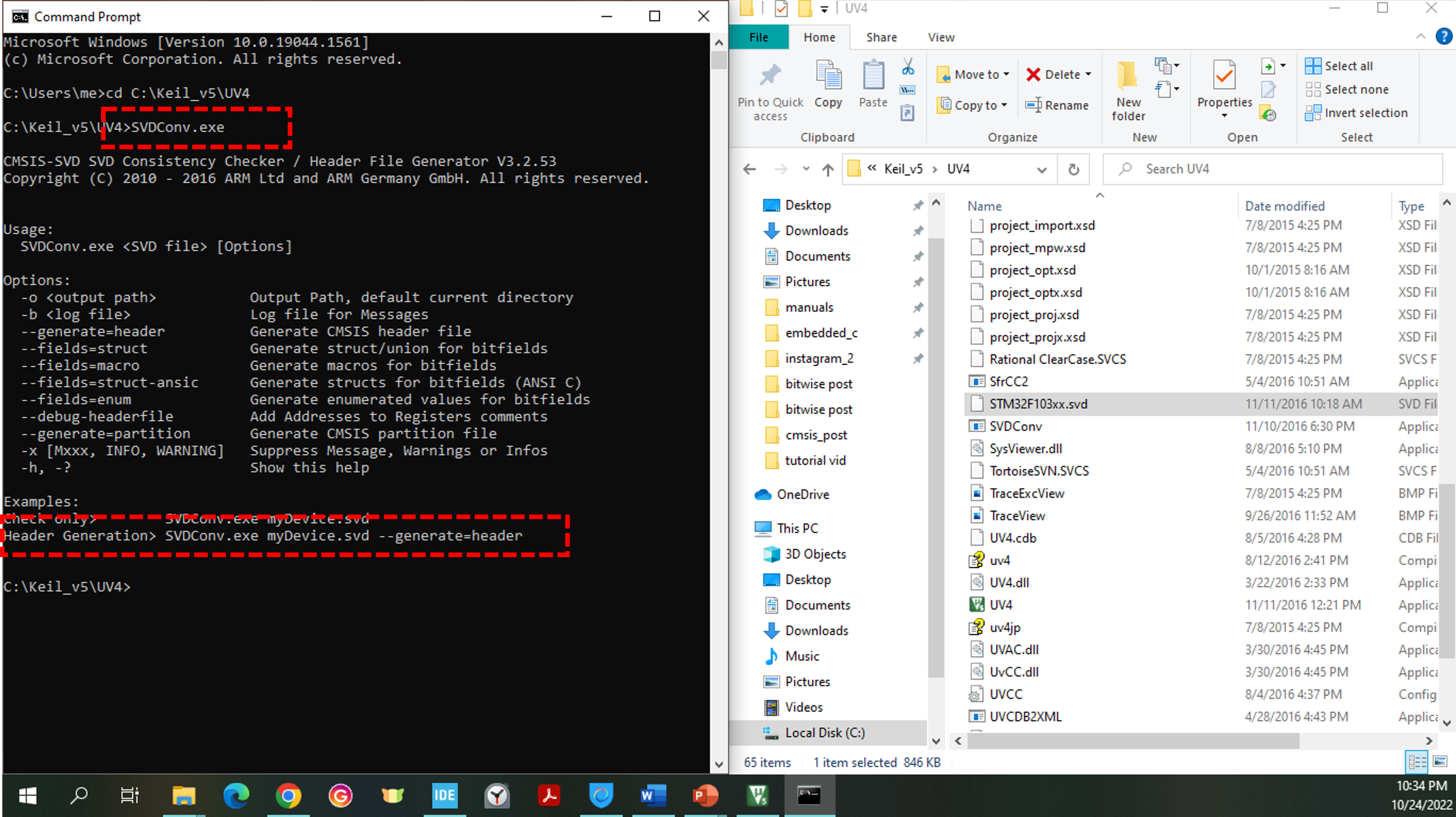1456x817 pixels.
Task: Select Downloads under Quick access
Action: click(x=816, y=231)
